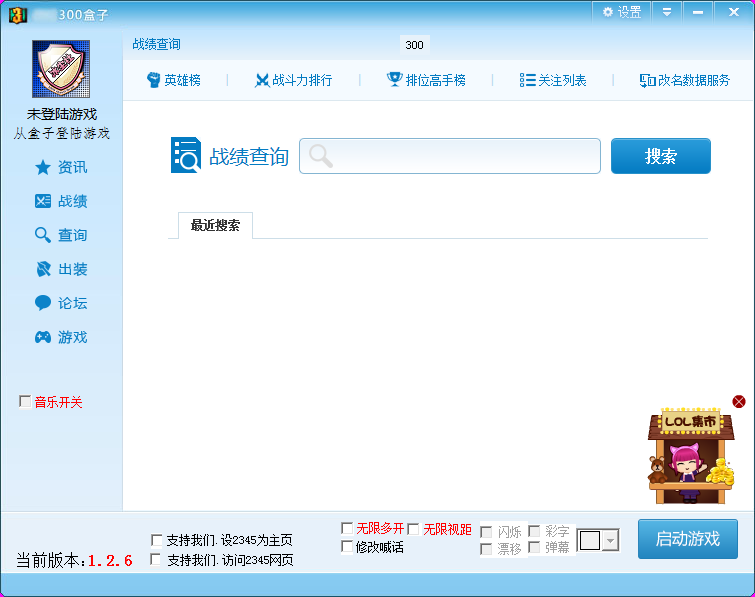Open 资讯 news from the sidebar
The height and width of the screenshot is (597, 755).
(61, 168)
